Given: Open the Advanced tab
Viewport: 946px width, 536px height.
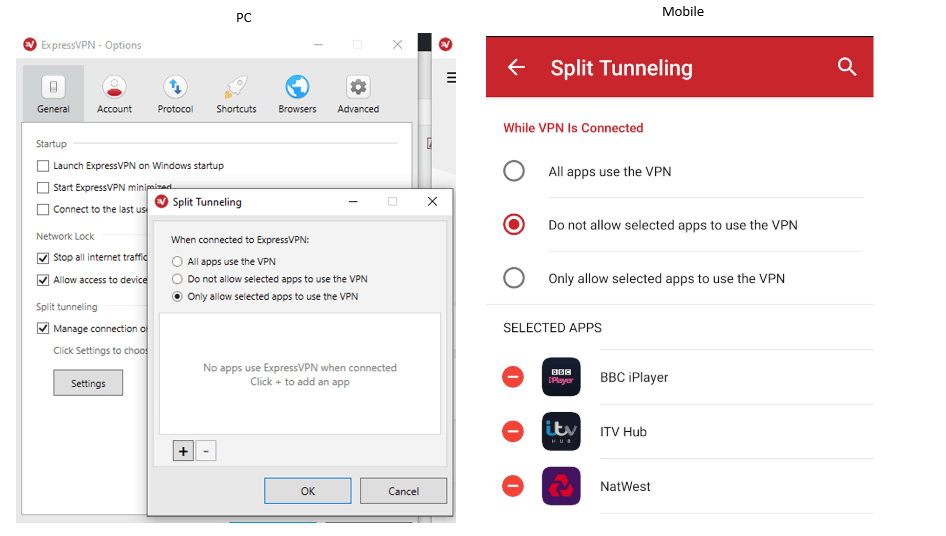Looking at the screenshot, I should [358, 94].
